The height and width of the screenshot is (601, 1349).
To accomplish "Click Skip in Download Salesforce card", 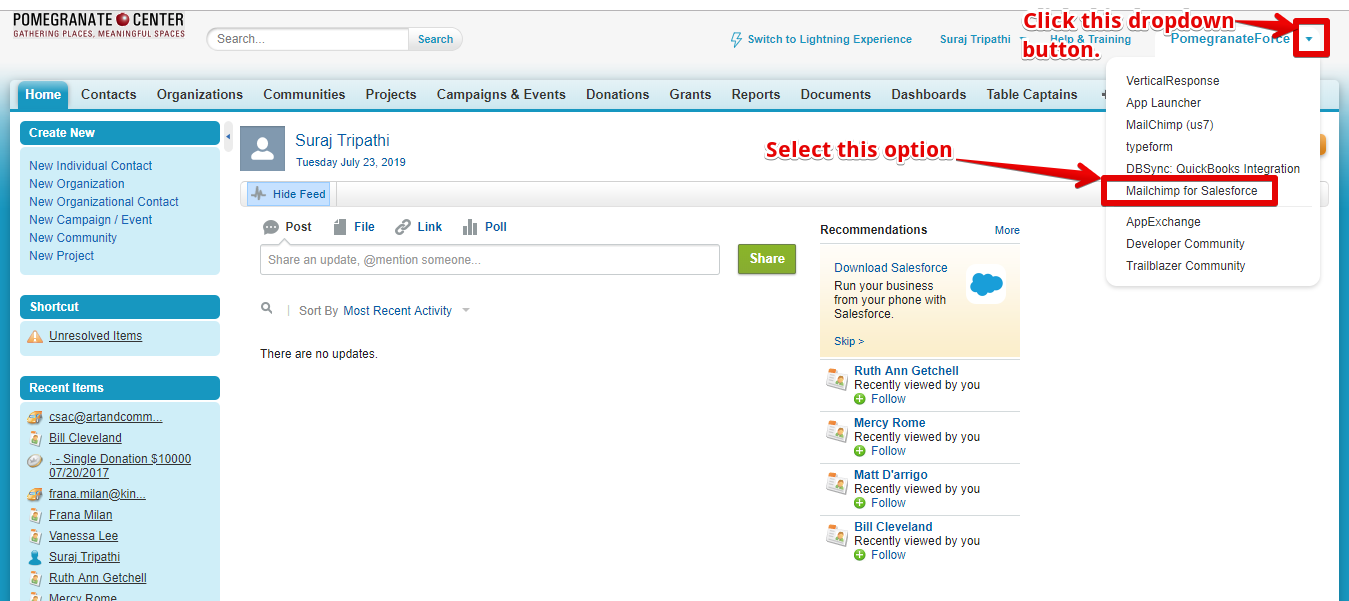I will click(849, 341).
